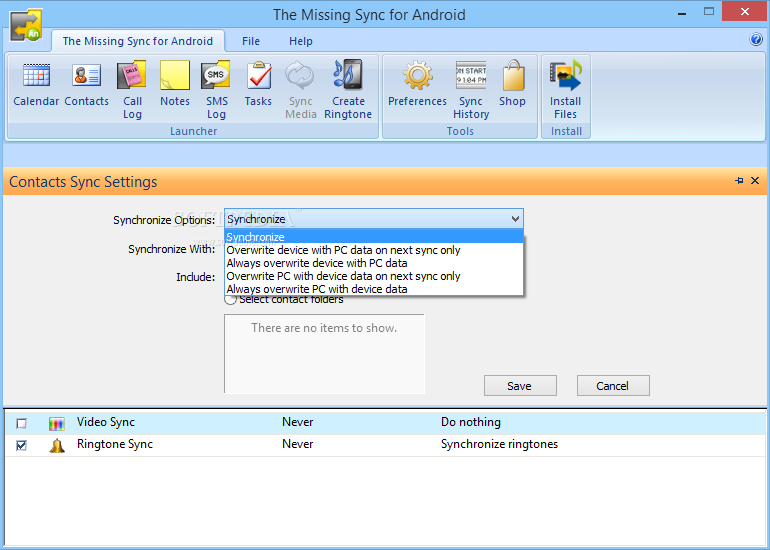Select the 'Ringtone Sync' row label

pos(115,444)
